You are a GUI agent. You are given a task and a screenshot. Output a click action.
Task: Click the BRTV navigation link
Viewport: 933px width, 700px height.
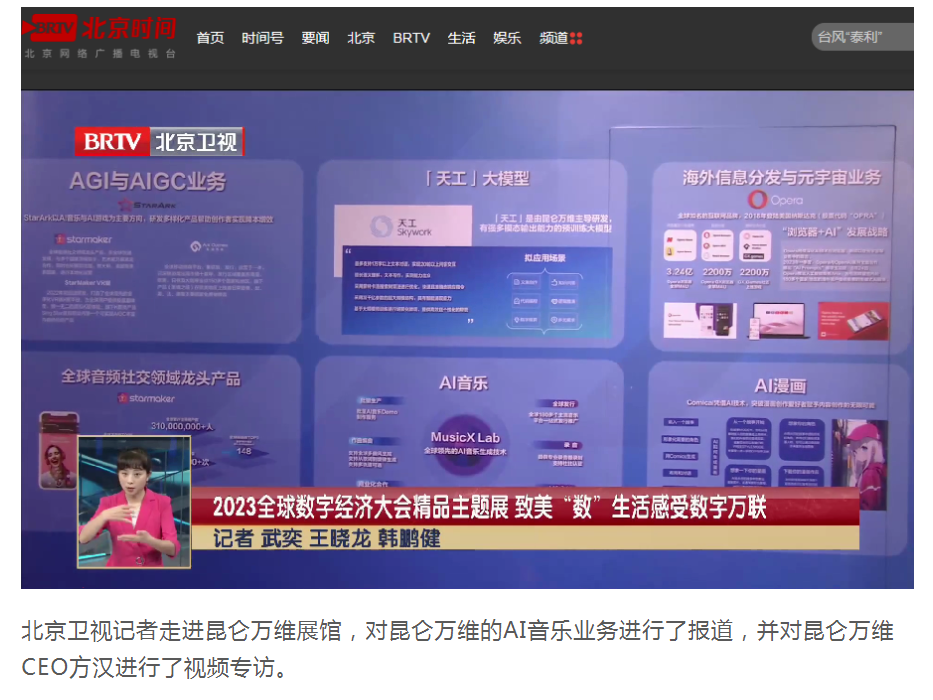411,38
